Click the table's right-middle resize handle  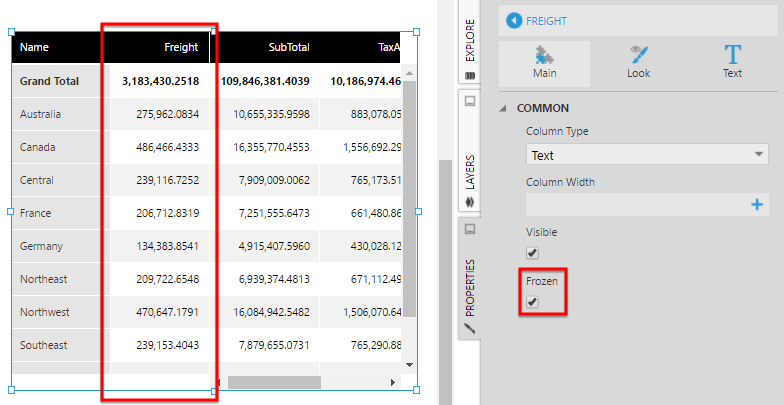coord(418,212)
